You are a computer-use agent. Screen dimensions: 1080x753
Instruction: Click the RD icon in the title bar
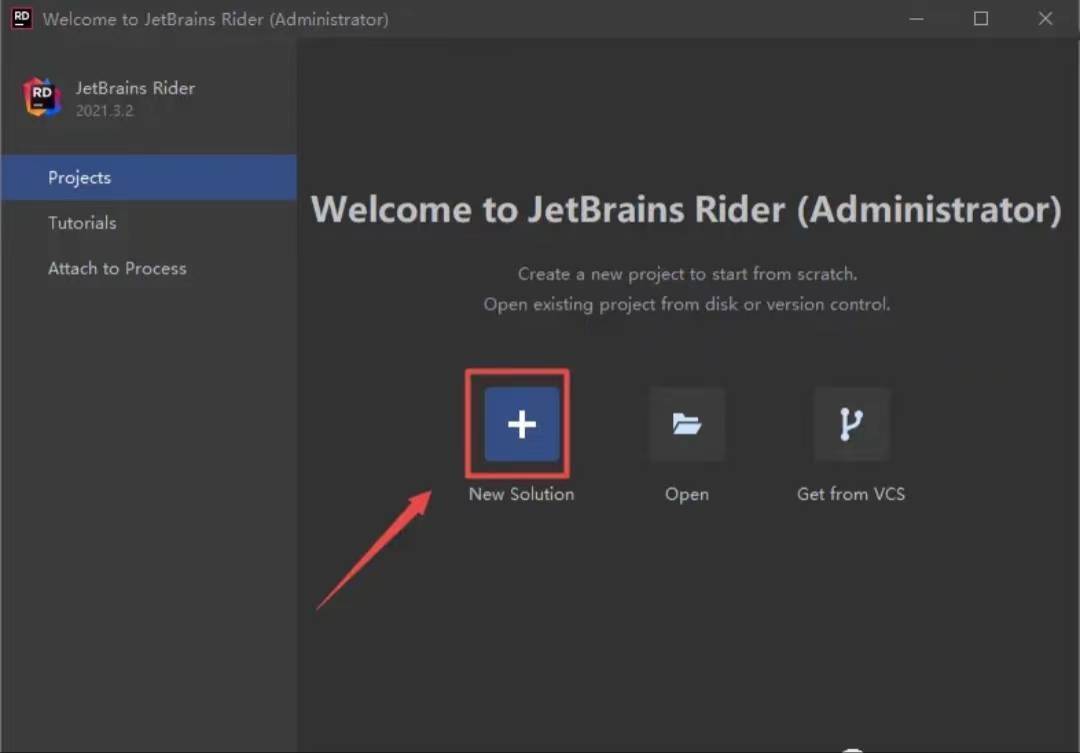(21, 18)
